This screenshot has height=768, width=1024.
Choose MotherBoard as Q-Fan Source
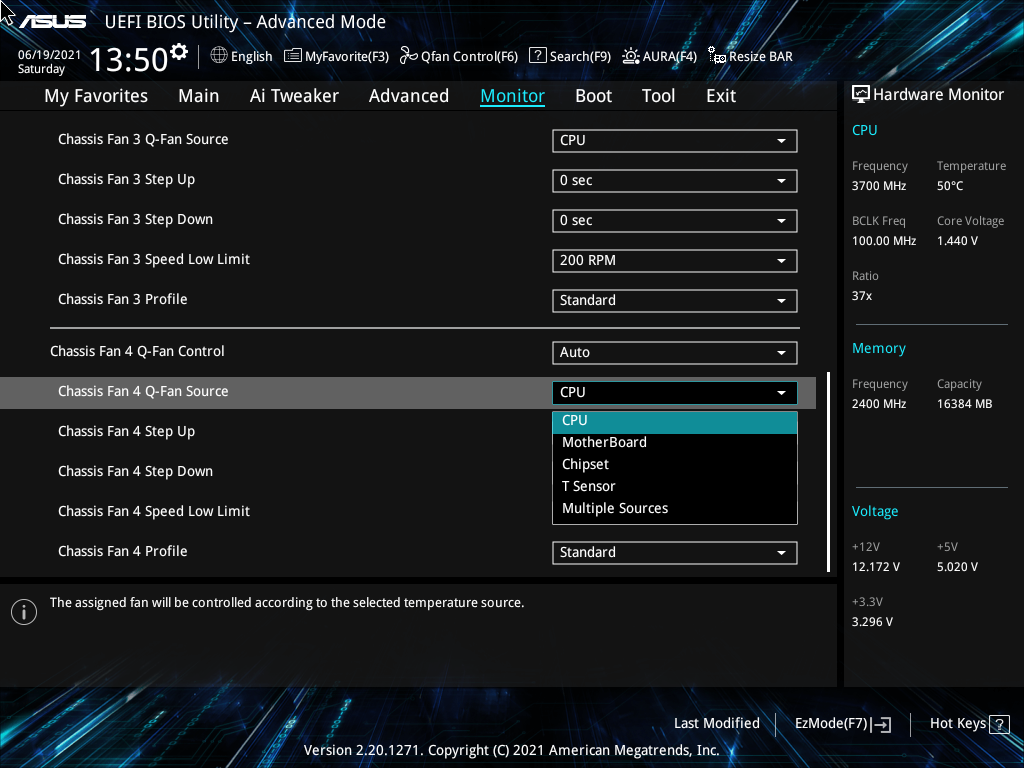(x=604, y=442)
